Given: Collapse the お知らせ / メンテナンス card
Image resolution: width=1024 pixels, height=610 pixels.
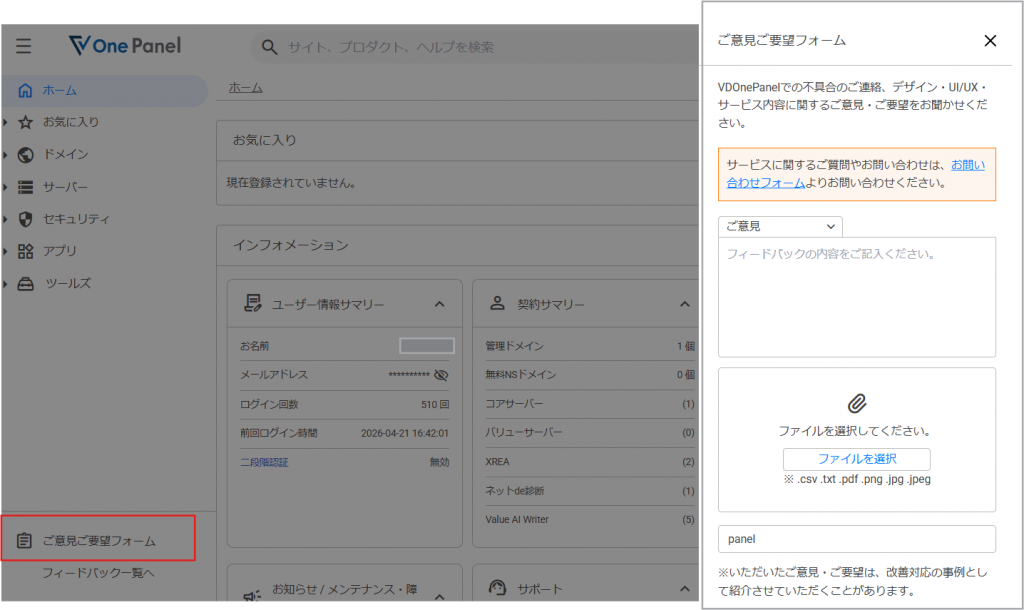Looking at the screenshot, I should point(440,596).
